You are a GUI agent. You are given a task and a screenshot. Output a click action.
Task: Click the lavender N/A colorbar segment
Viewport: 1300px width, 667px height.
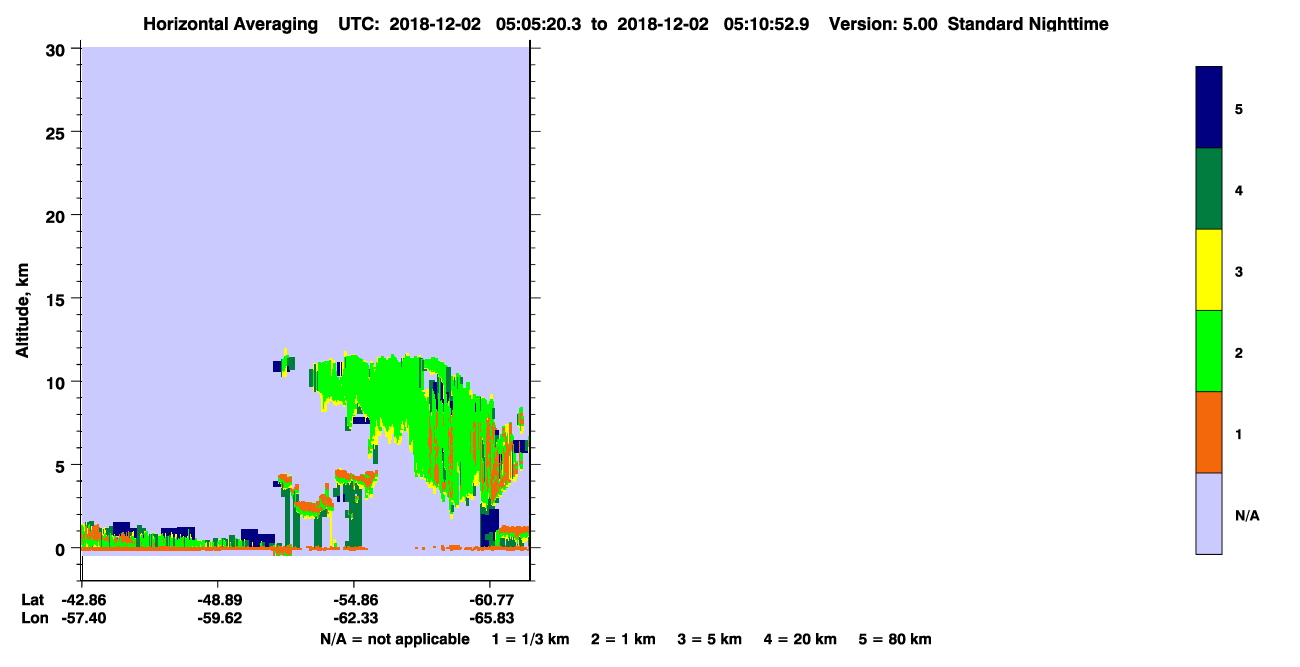[x=1209, y=513]
